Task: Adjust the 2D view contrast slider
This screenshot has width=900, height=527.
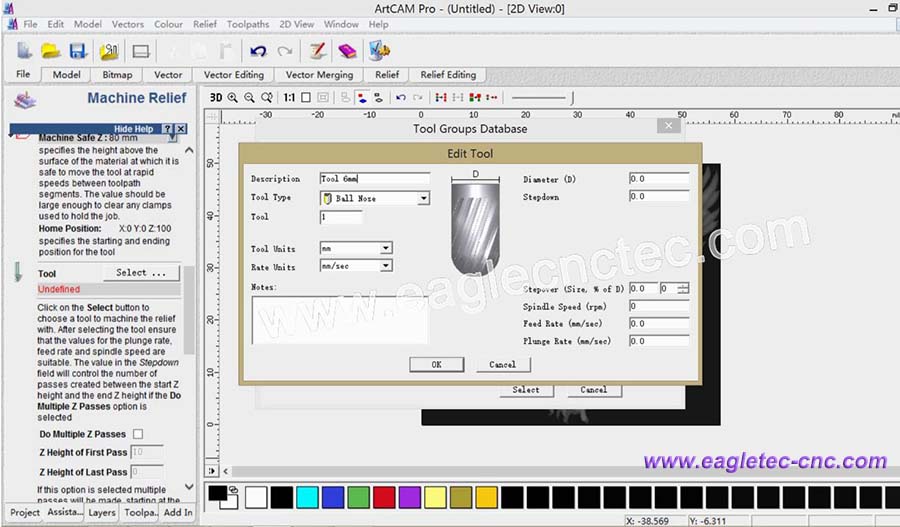Action: pos(542,98)
